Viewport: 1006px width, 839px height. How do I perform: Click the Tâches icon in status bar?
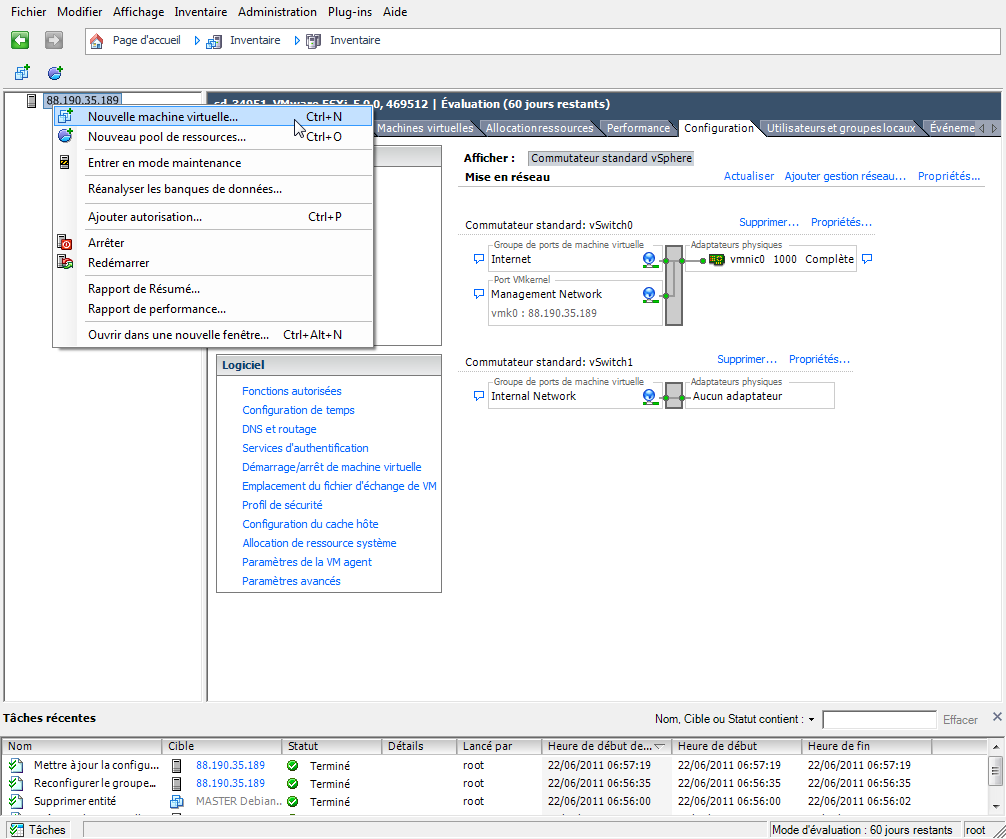coord(17,830)
